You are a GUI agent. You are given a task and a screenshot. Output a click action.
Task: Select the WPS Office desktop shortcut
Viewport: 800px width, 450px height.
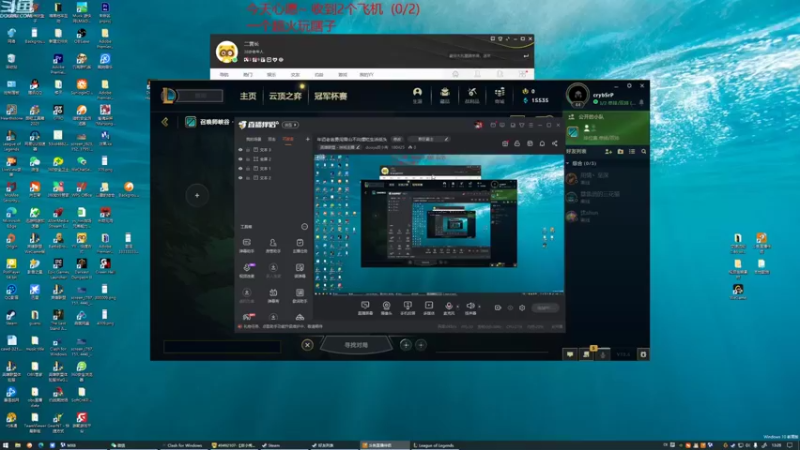coord(82,189)
